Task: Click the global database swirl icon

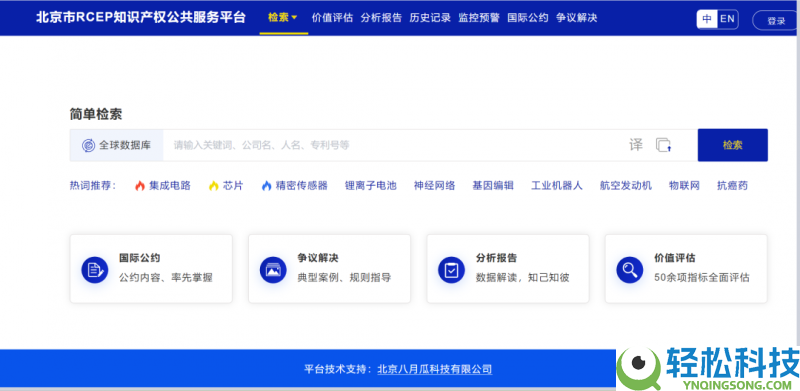Action: click(88, 145)
